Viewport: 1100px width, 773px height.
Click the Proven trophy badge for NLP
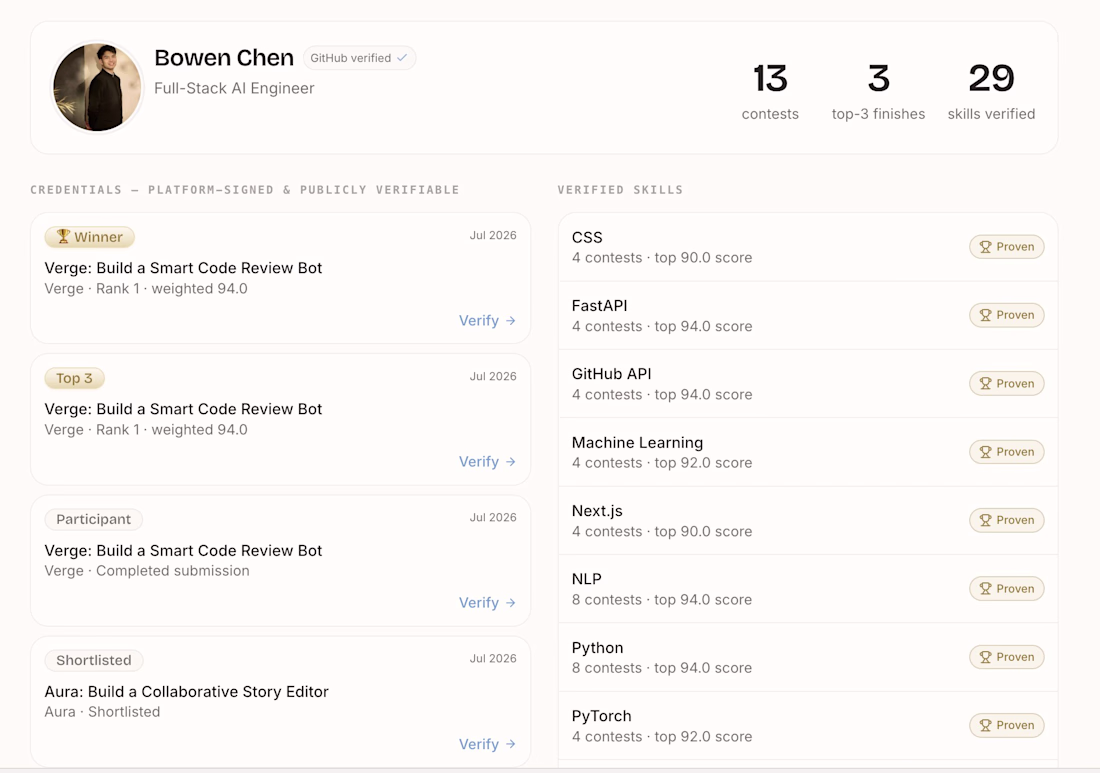coord(1007,589)
